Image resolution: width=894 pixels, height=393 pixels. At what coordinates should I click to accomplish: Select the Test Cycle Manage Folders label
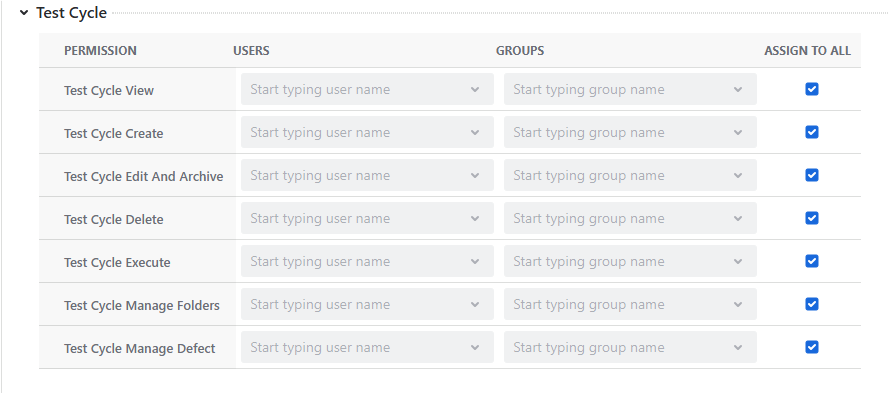[142, 305]
